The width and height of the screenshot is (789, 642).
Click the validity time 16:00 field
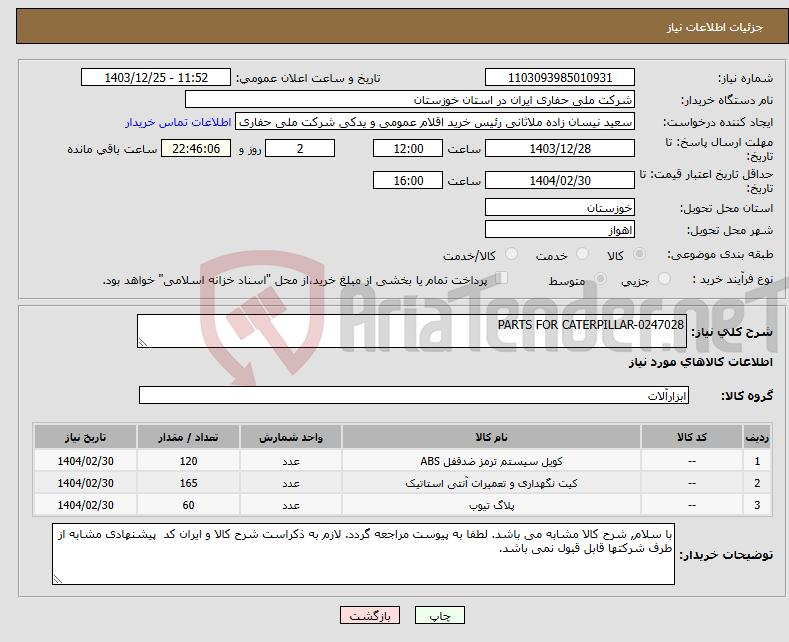(408, 180)
